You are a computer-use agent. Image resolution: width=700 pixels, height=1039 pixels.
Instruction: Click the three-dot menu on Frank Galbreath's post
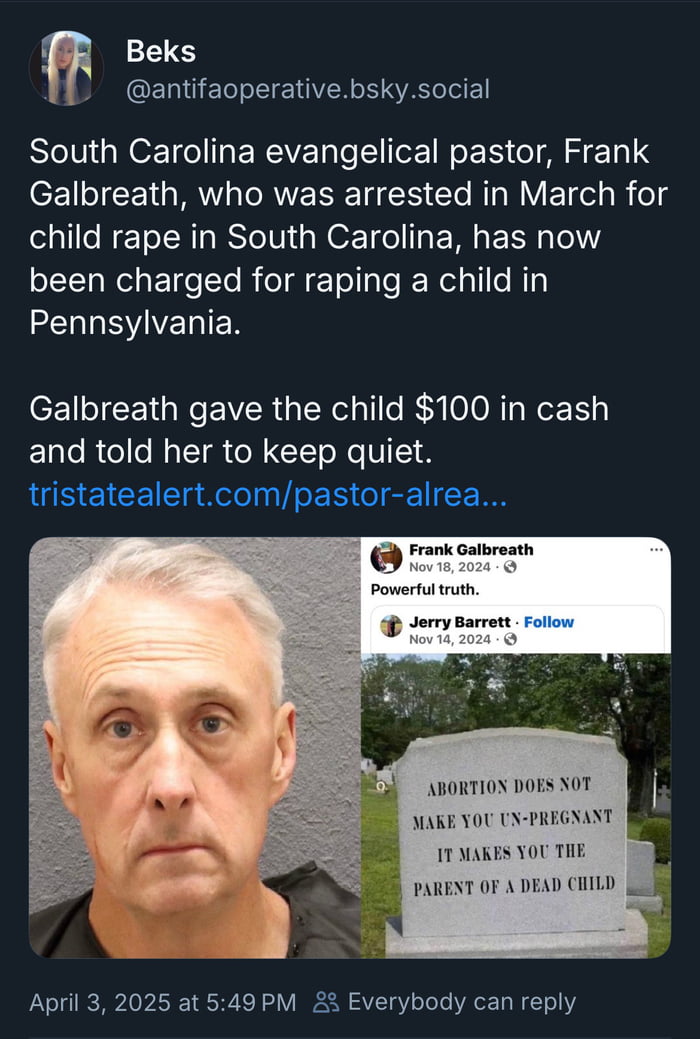(656, 550)
